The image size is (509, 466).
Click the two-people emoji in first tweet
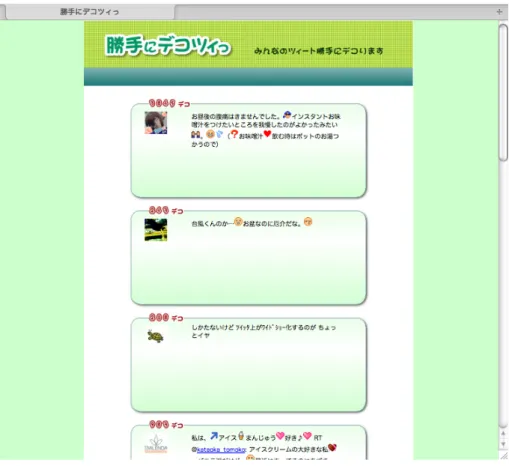(196, 134)
